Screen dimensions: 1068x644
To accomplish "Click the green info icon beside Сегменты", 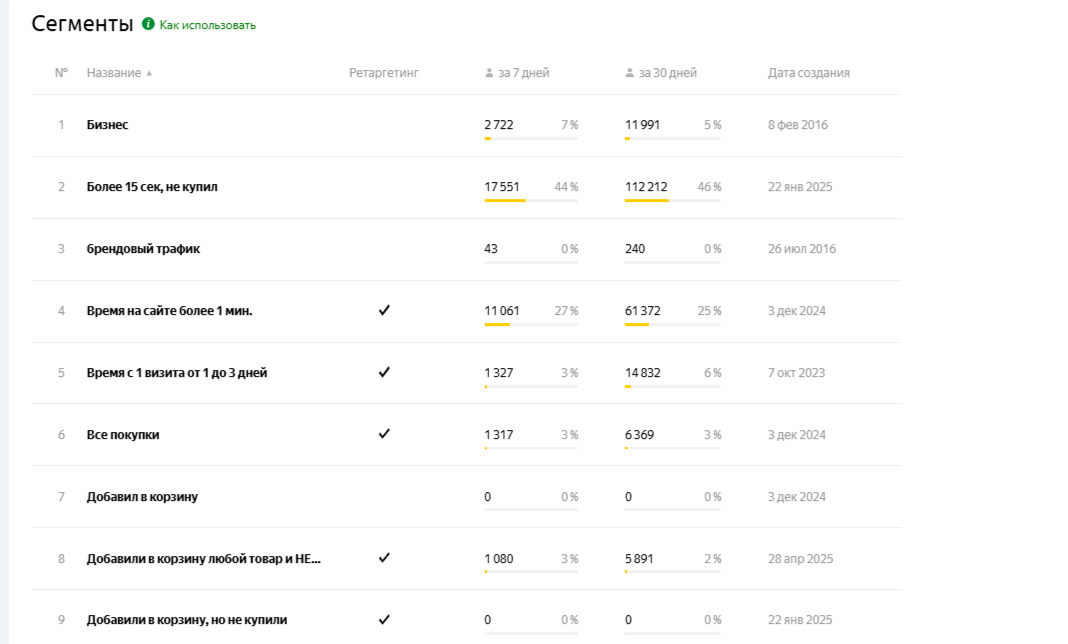I will (x=148, y=24).
